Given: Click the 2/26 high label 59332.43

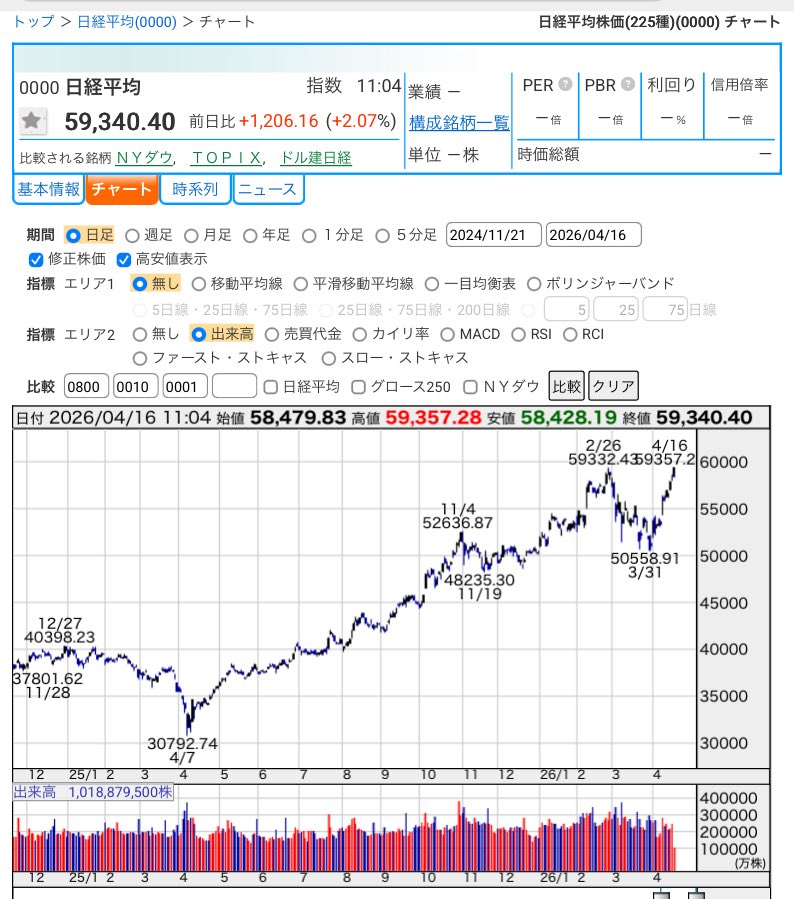Looking at the screenshot, I should [603, 459].
